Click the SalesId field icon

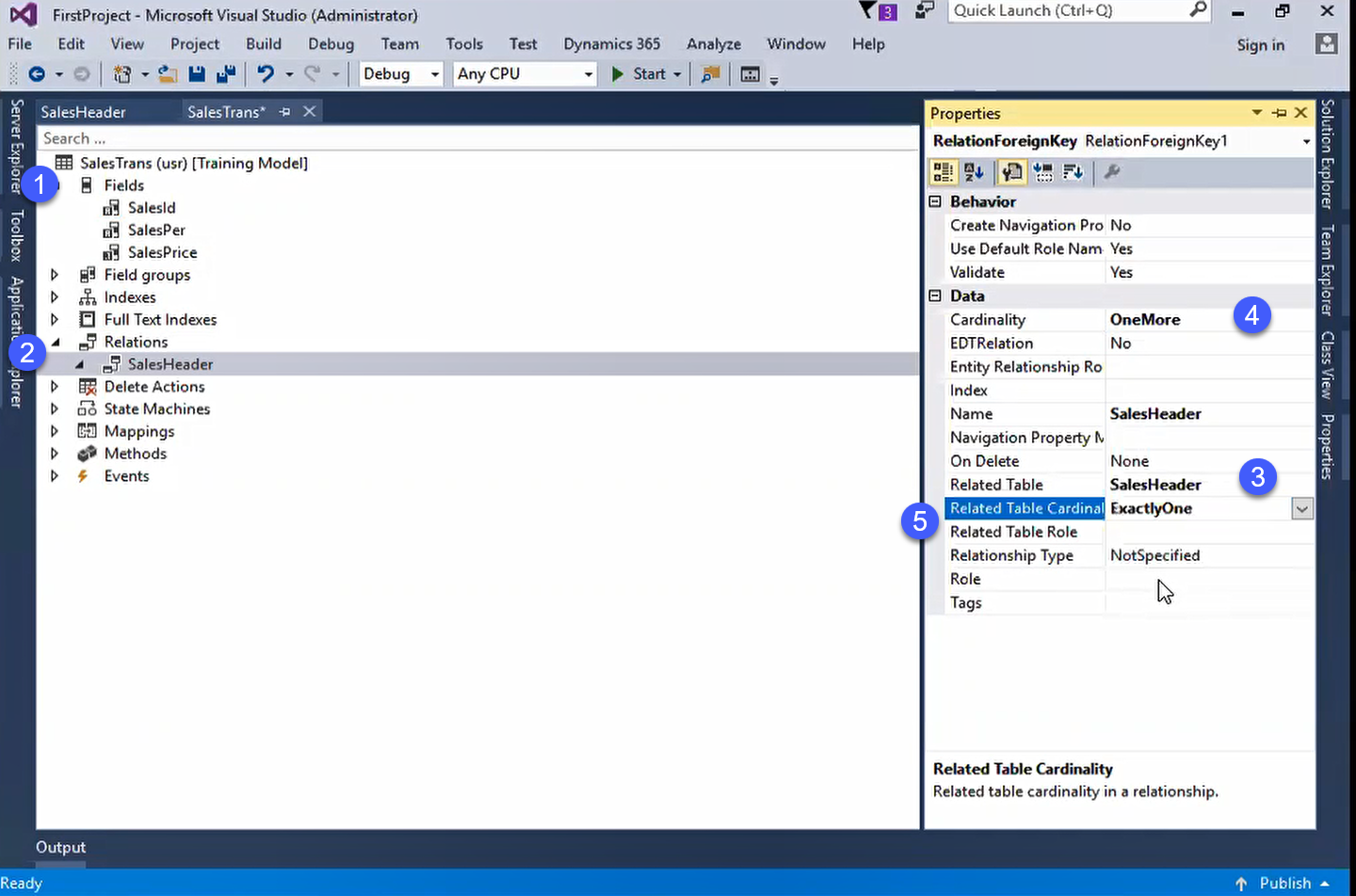[111, 207]
